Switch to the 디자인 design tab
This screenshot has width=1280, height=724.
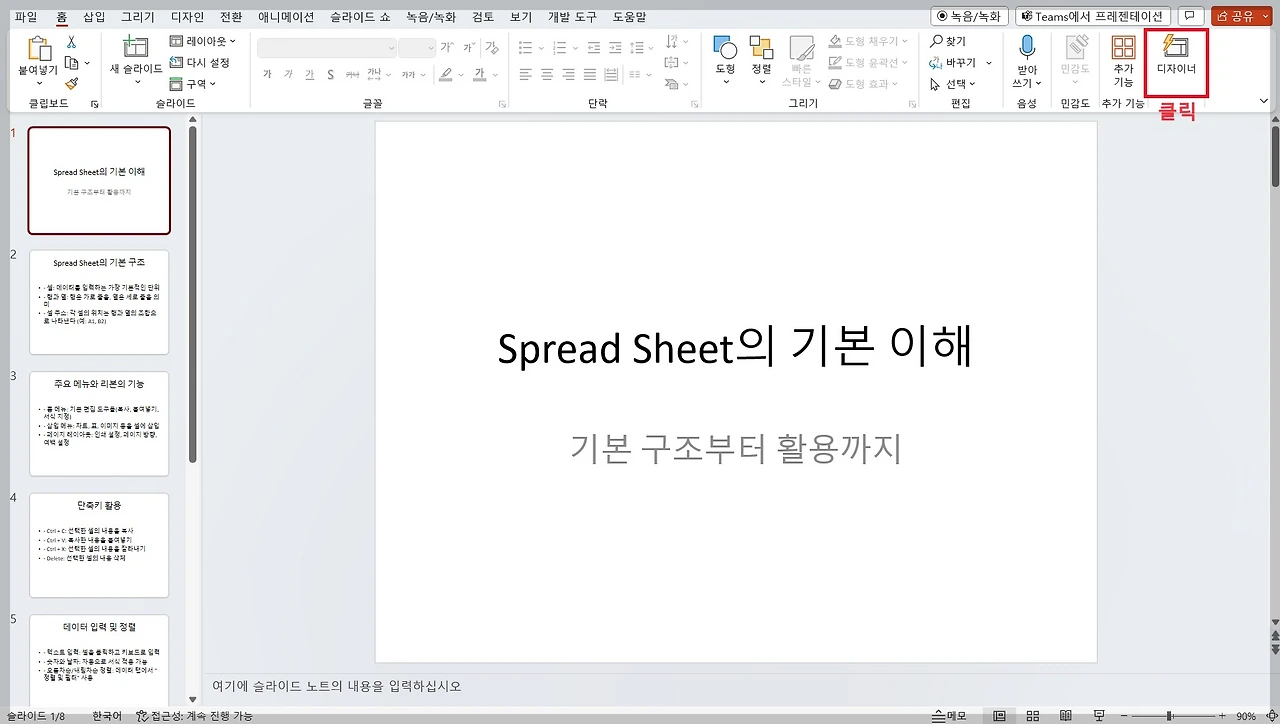click(188, 17)
